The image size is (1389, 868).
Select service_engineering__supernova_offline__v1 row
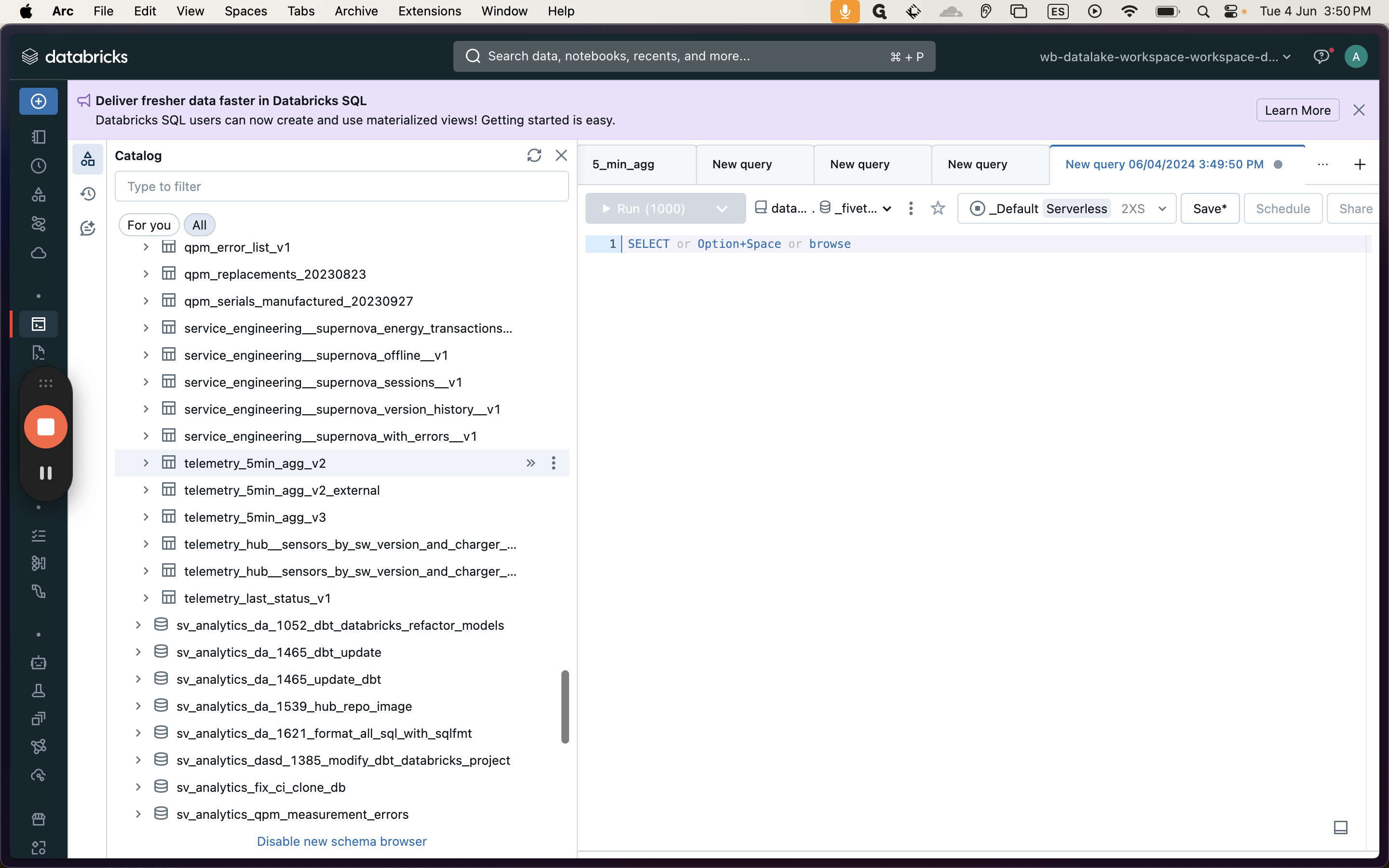click(x=341, y=355)
